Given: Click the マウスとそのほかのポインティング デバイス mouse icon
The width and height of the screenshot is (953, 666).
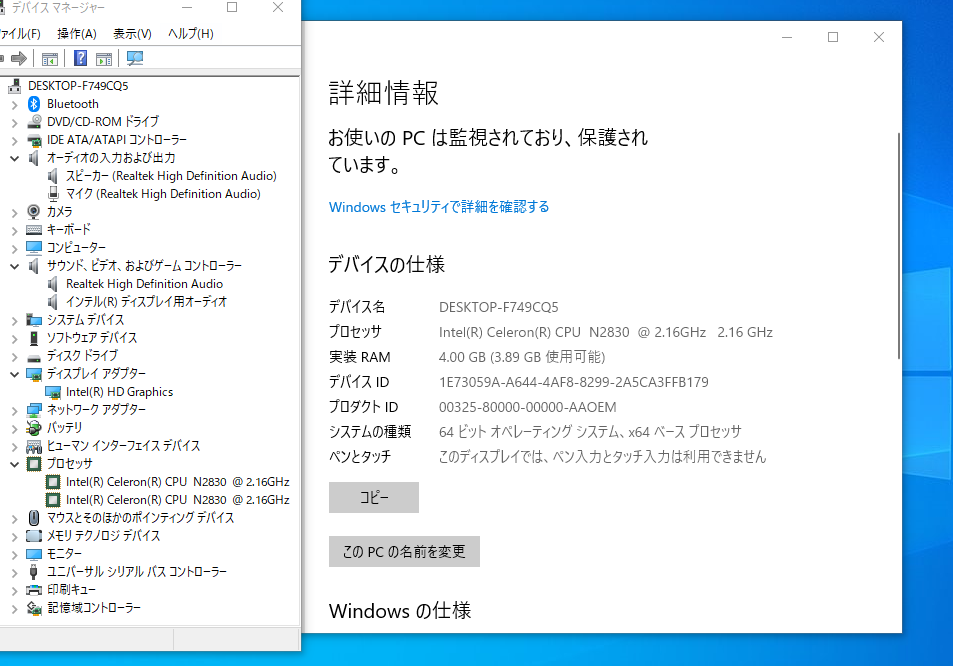Looking at the screenshot, I should click(34, 518).
